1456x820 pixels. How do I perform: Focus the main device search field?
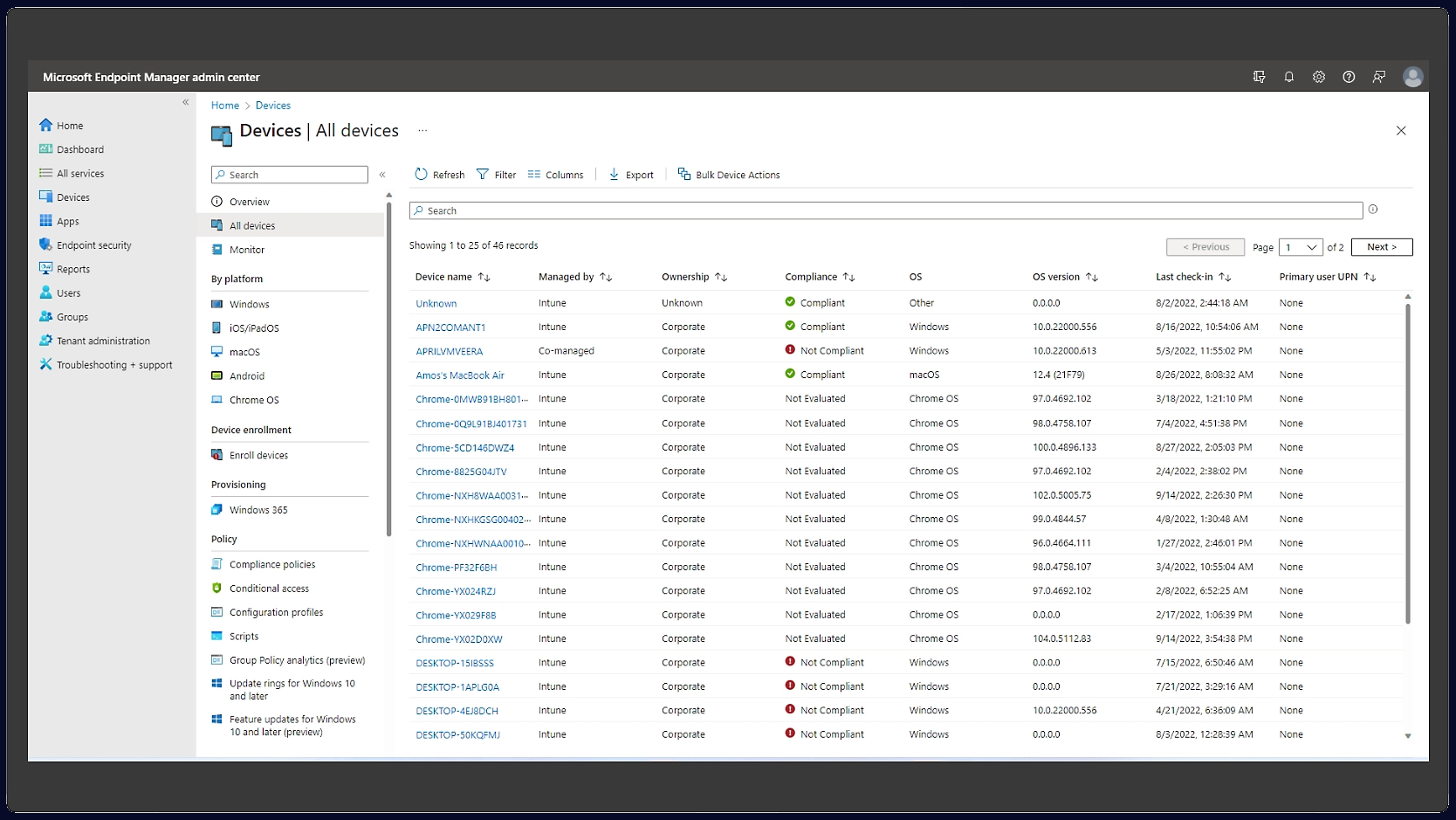[x=886, y=210]
